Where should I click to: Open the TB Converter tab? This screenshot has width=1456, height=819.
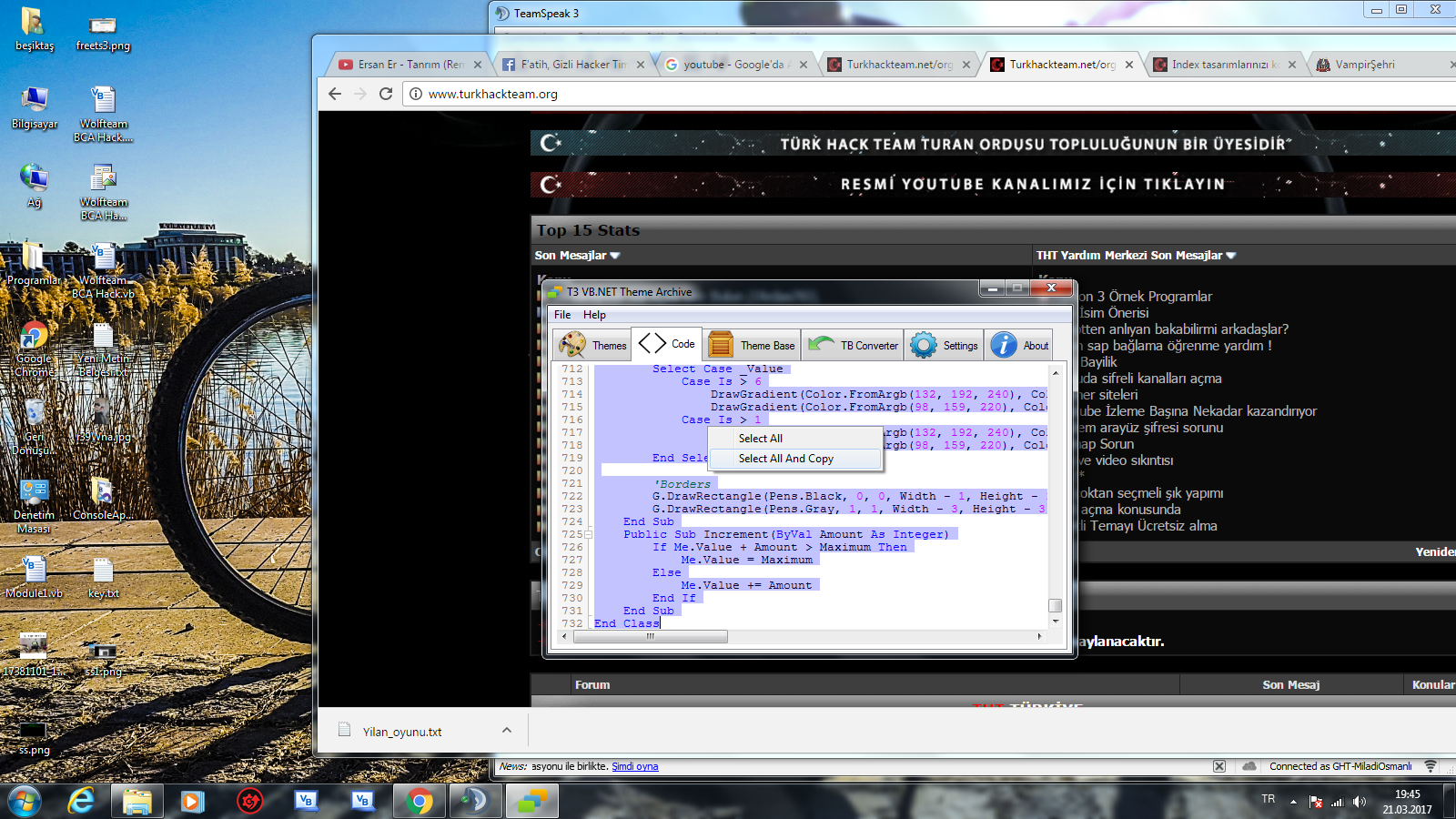click(x=853, y=345)
